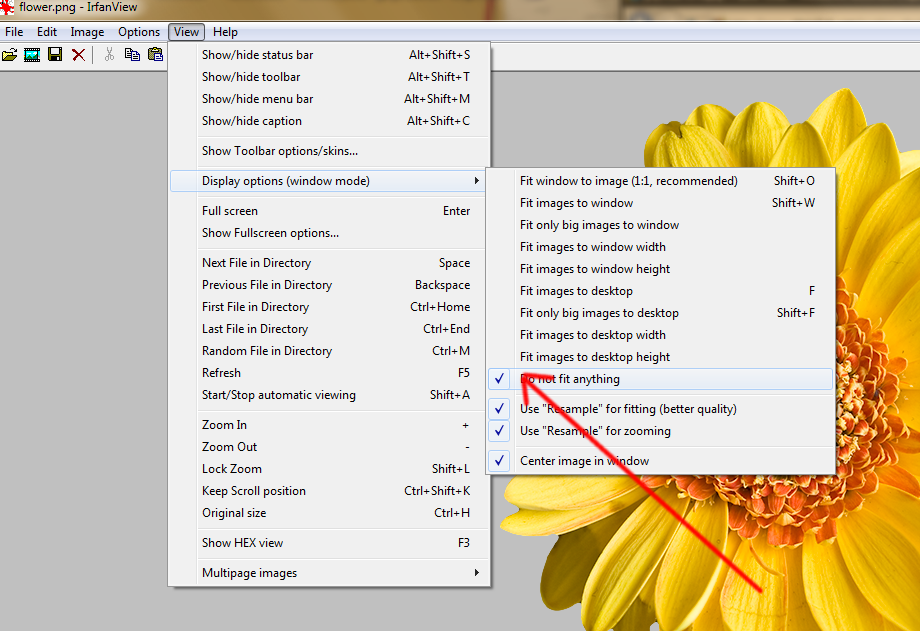Choose 'First File in Directory'
The image size is (920, 631).
coord(329,307)
